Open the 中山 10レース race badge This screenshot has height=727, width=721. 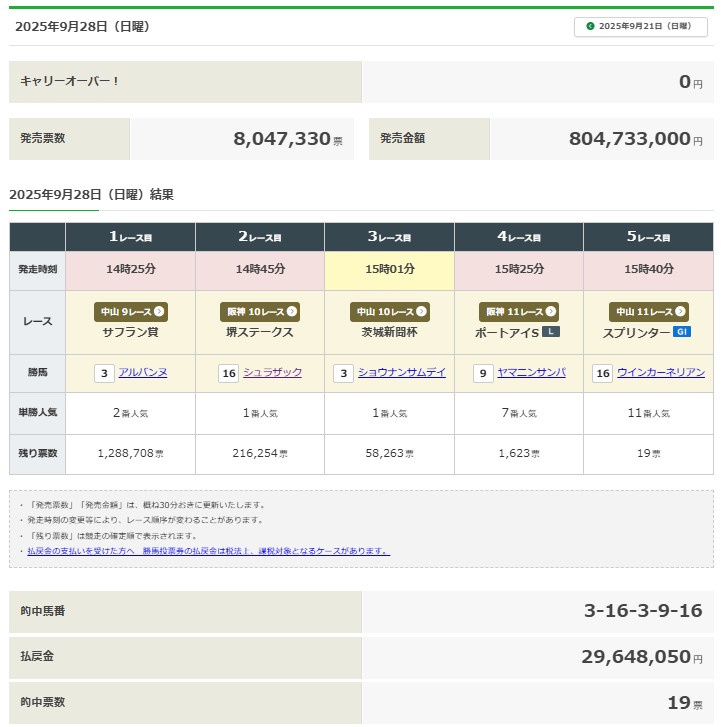tap(389, 312)
